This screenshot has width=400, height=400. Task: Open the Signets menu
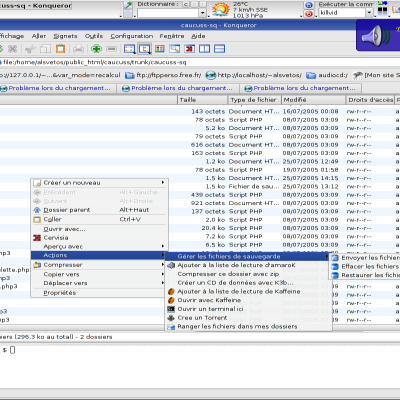coord(65,36)
